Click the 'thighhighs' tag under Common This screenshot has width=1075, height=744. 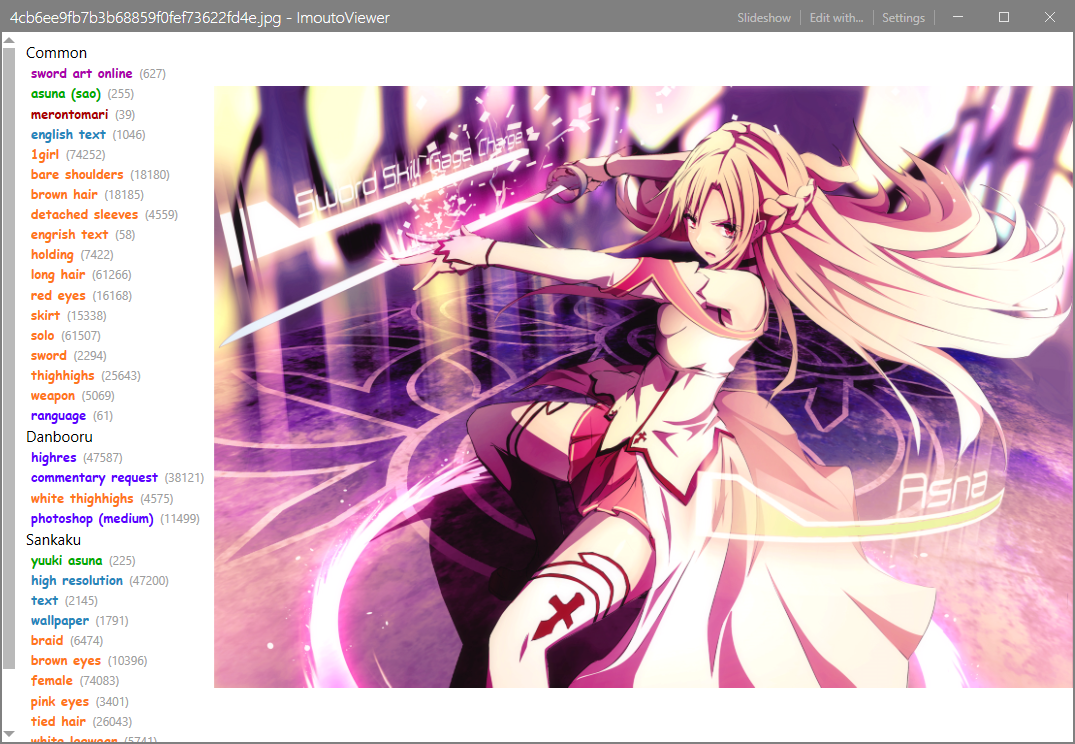click(62, 375)
